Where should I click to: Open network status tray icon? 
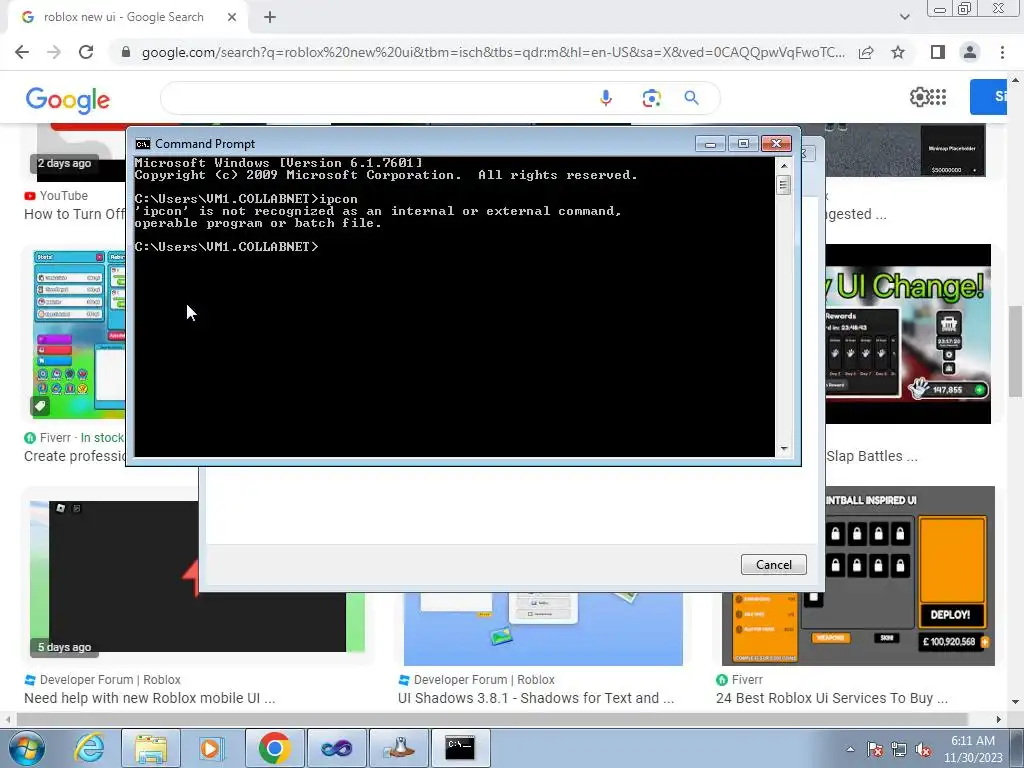(899, 749)
